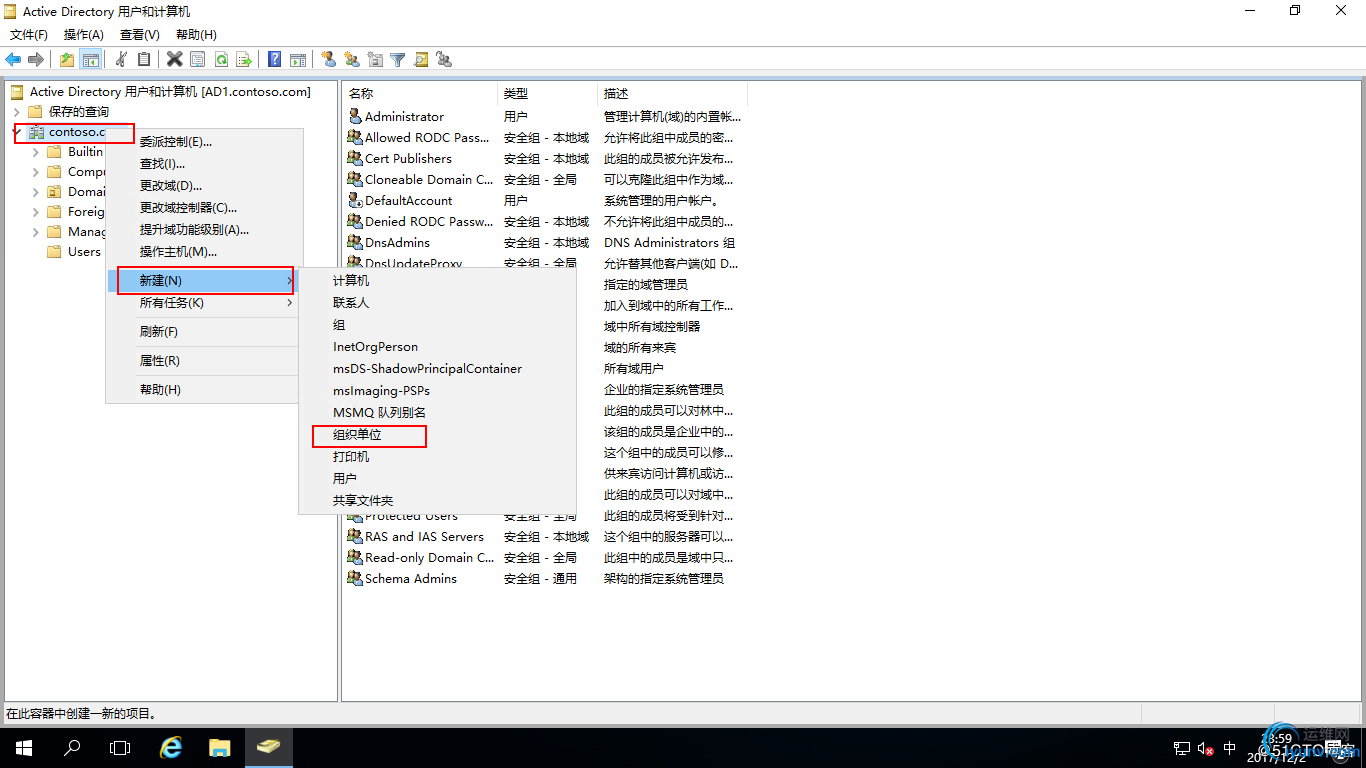Choose 委派控制(E)... in the context menu

[x=203, y=141]
